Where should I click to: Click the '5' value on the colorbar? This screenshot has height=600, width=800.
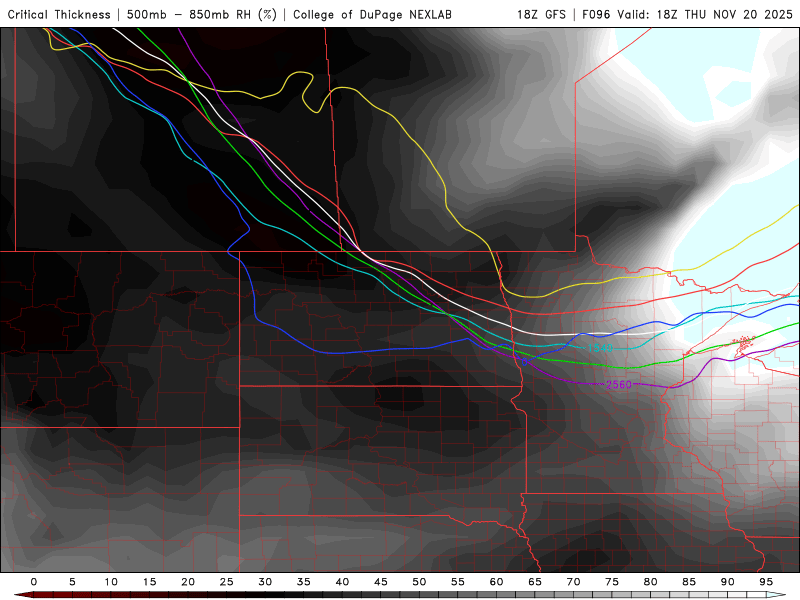[72, 582]
